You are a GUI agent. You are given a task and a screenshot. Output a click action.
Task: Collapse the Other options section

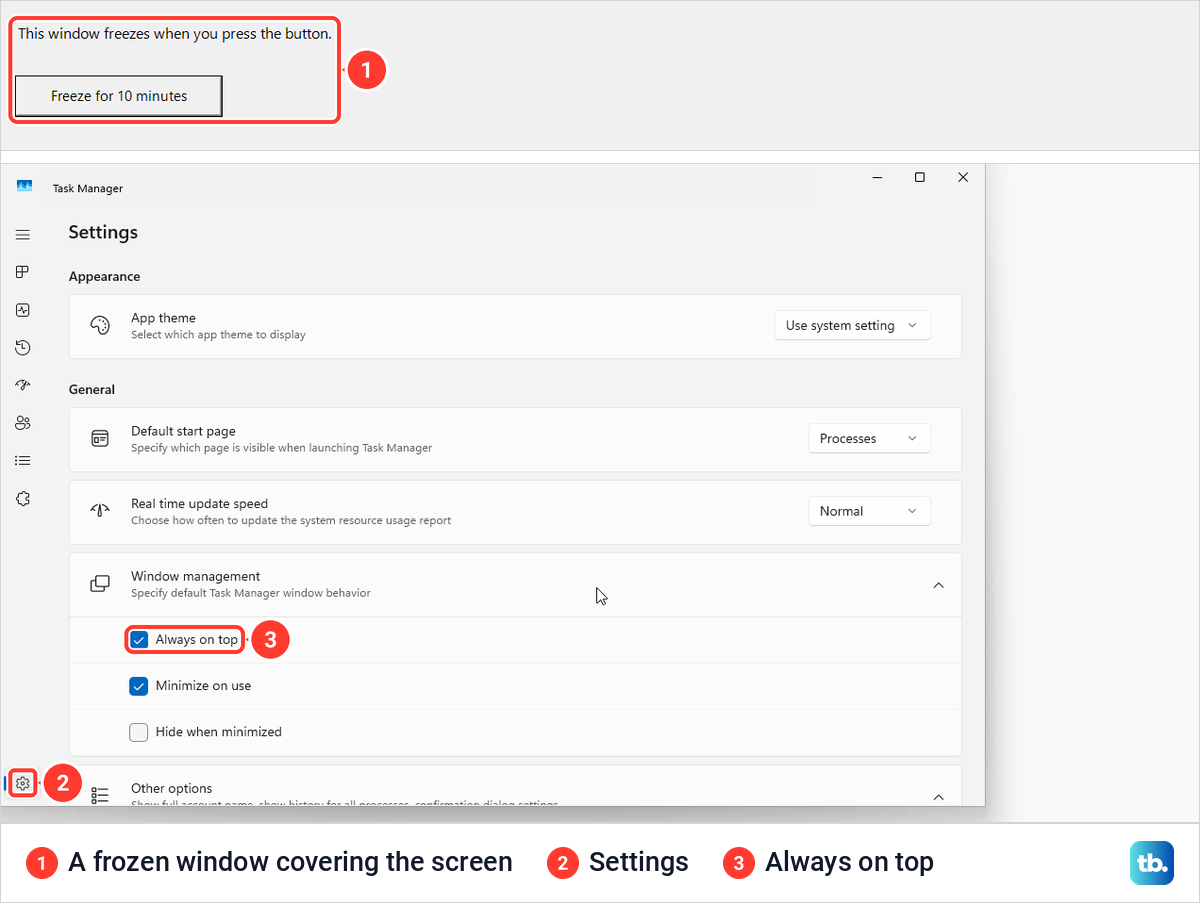[x=938, y=797]
